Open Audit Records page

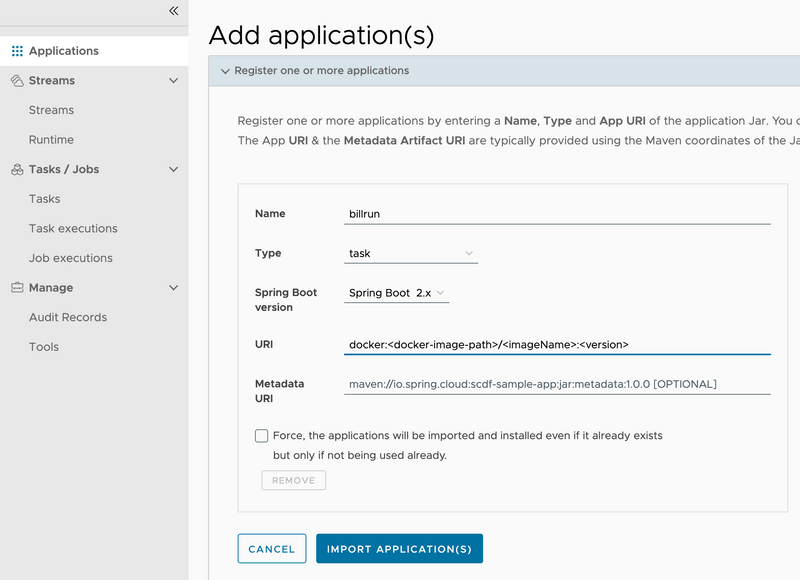point(68,317)
